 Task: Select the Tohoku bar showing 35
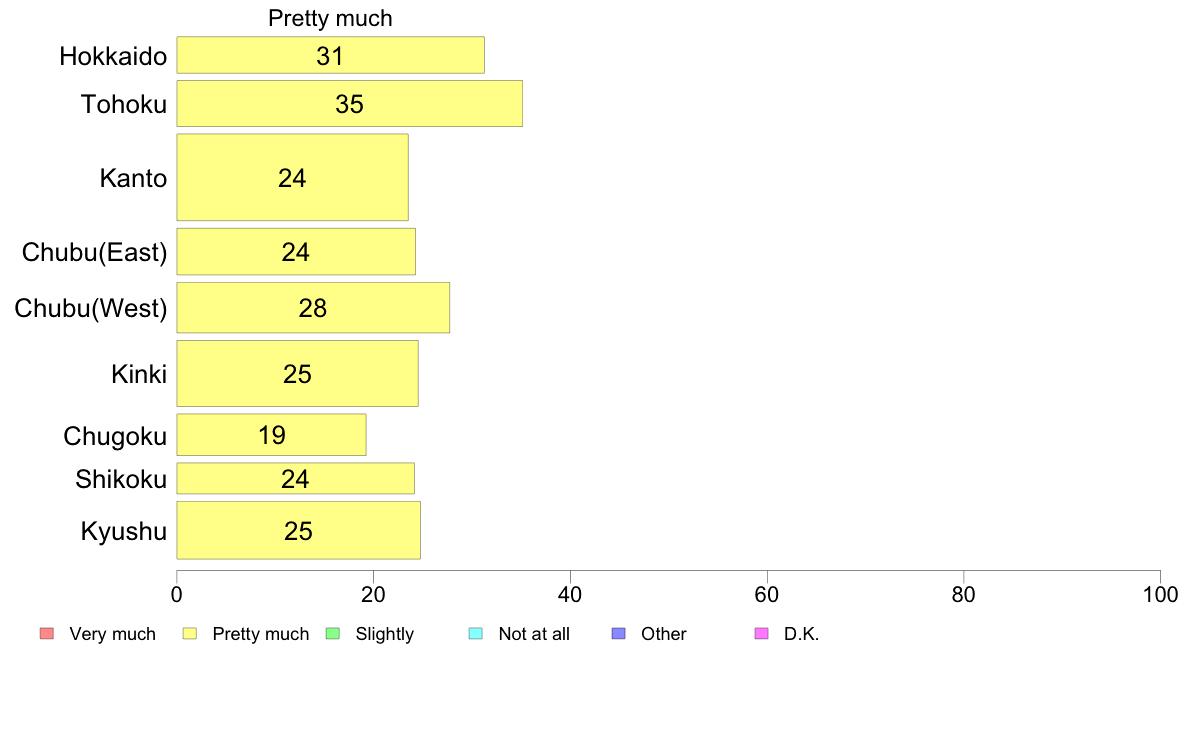pyautogui.click(x=349, y=103)
